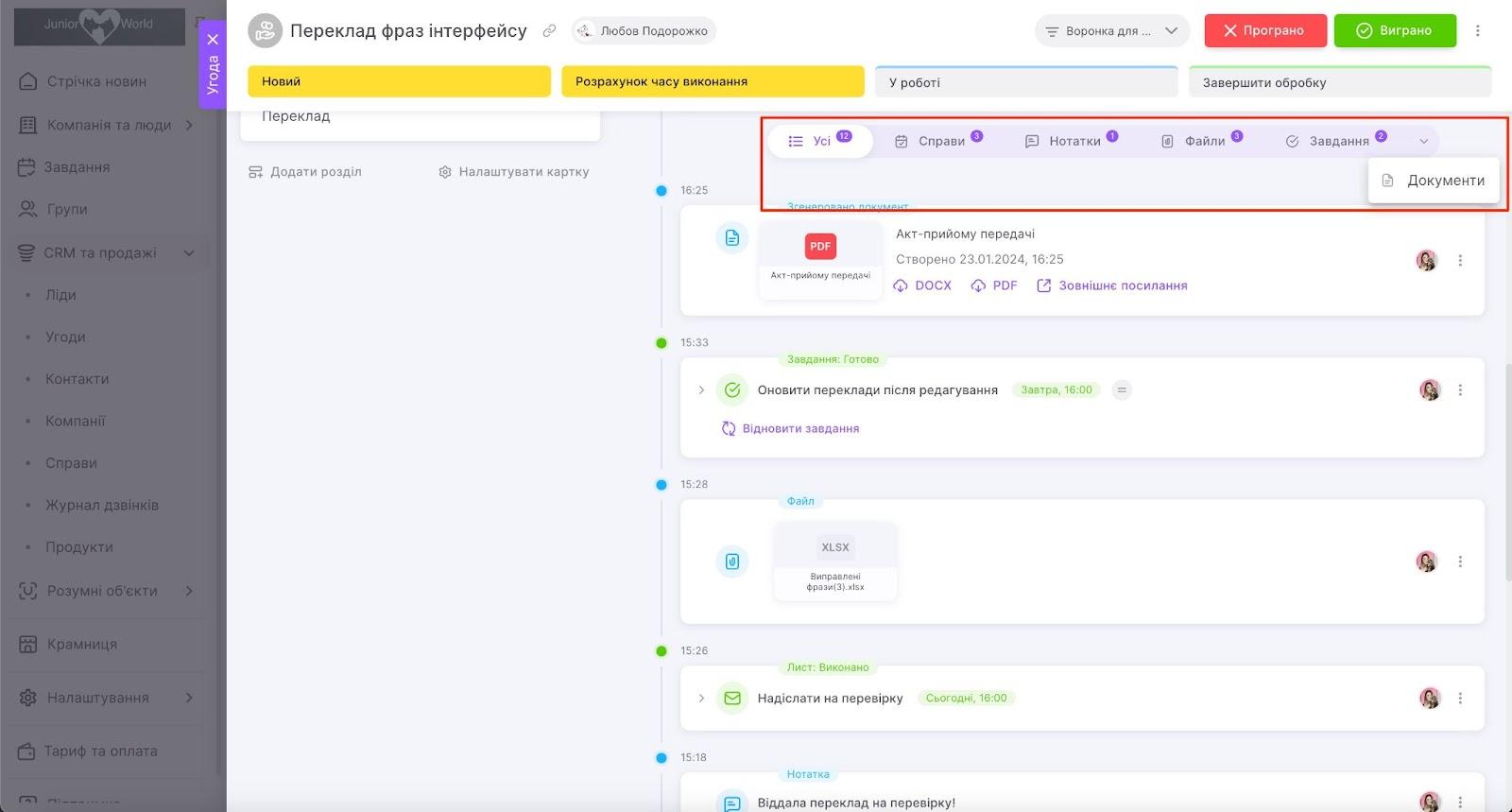Select the Завершити обробку pipeline stage
This screenshot has width=1512, height=812.
[1340, 82]
